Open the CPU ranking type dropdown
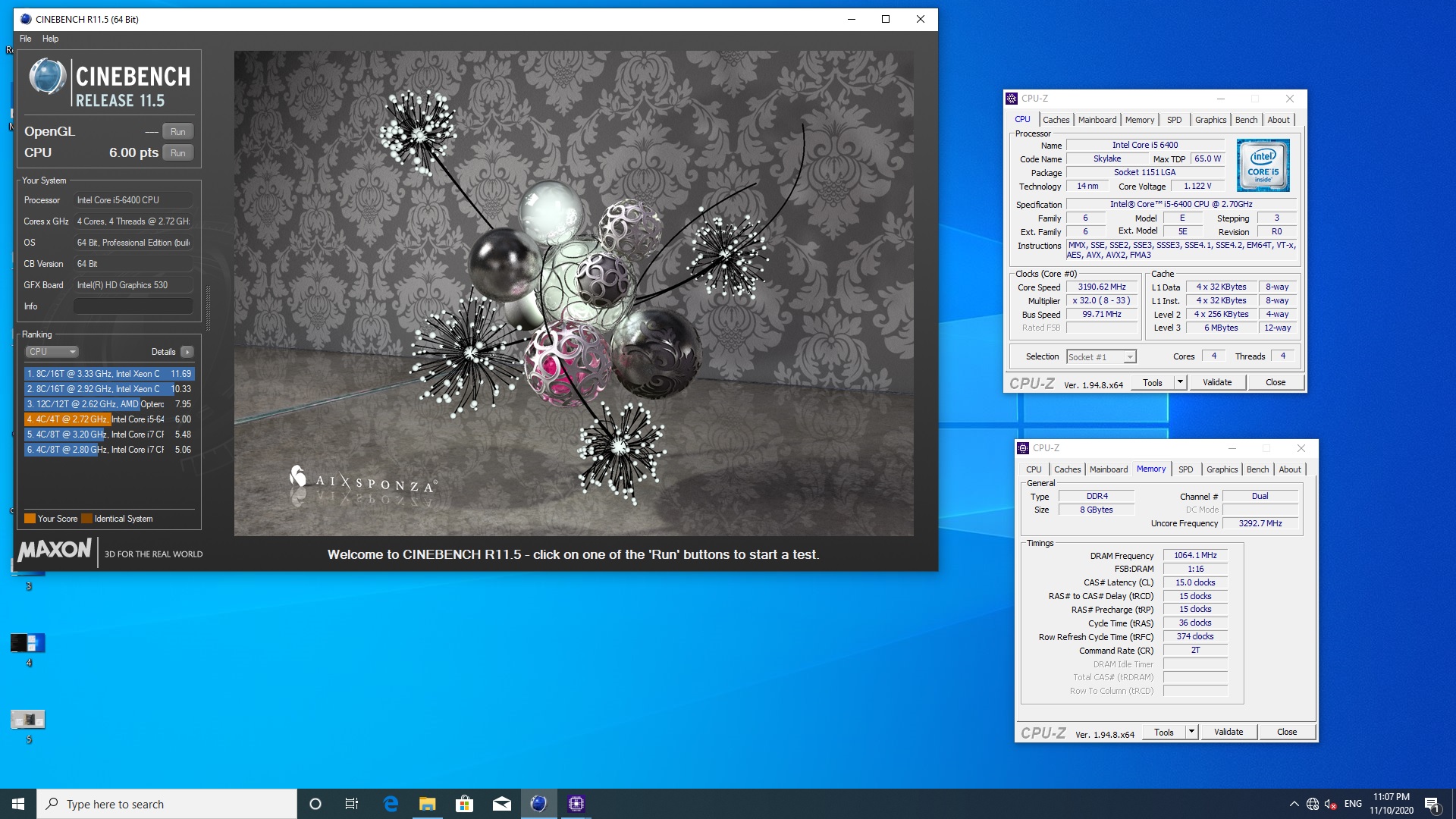Viewport: 1456px width, 819px height. pos(52,352)
